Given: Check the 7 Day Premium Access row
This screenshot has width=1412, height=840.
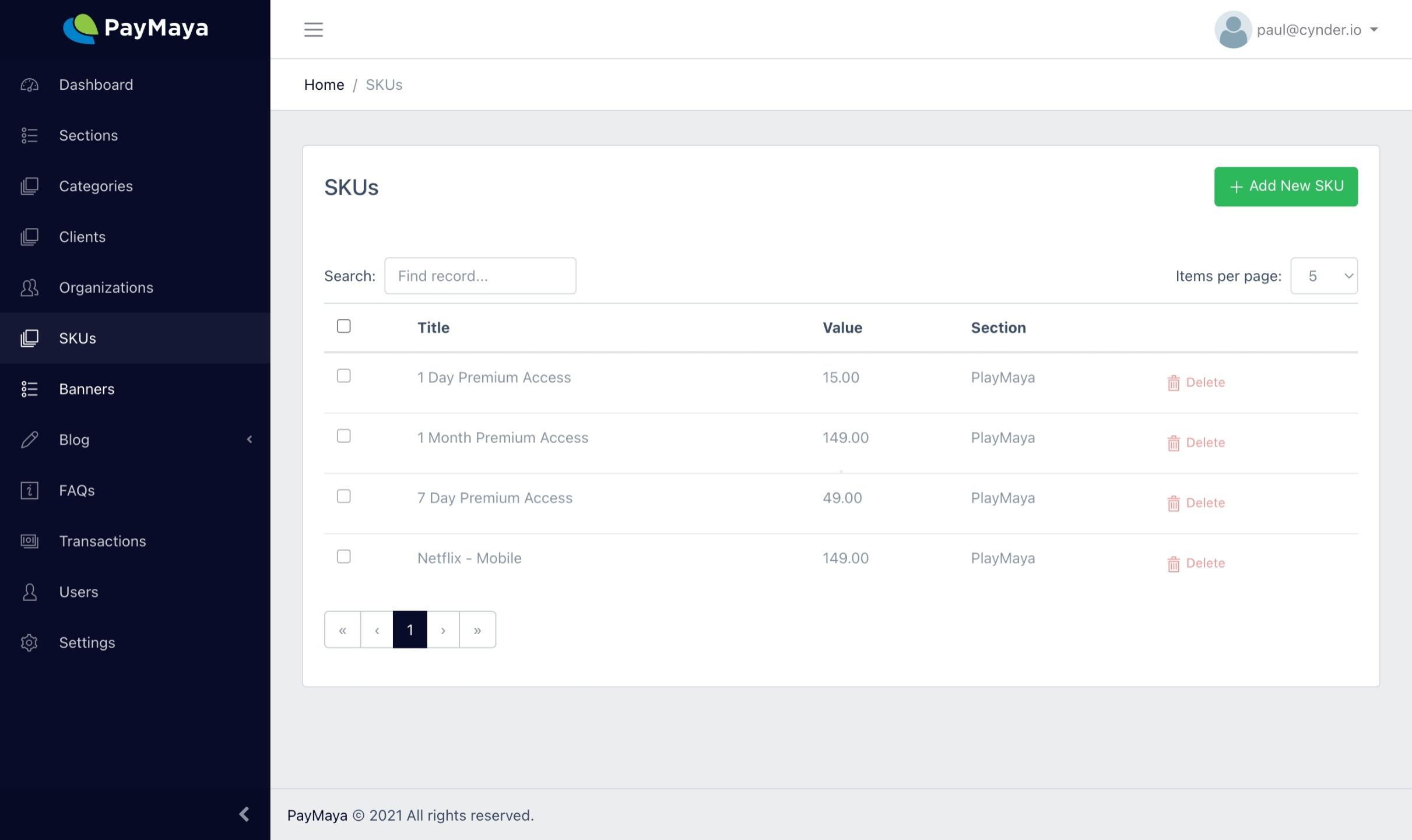Looking at the screenshot, I should coord(344,496).
